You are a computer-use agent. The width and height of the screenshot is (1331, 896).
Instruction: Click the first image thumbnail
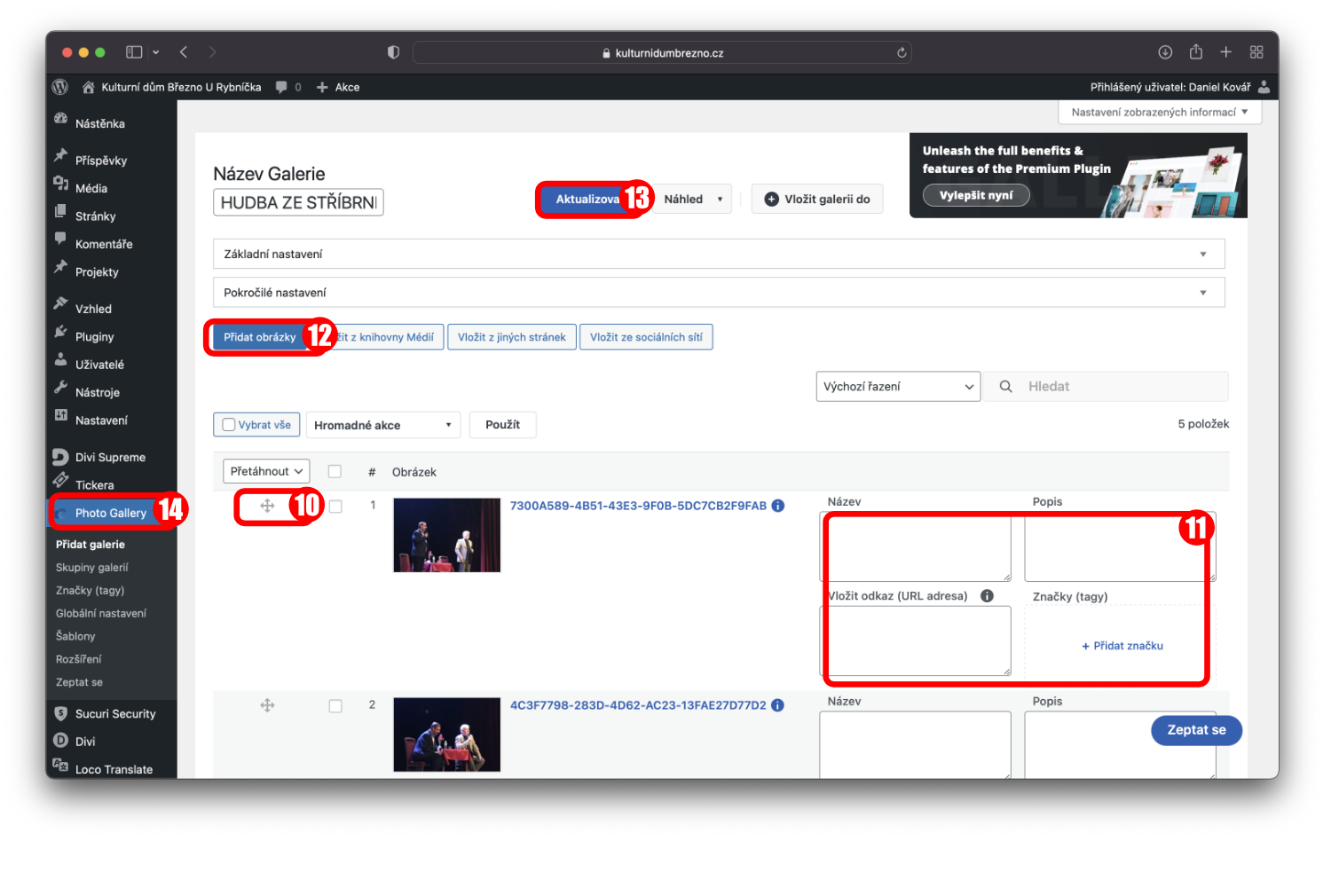(446, 535)
